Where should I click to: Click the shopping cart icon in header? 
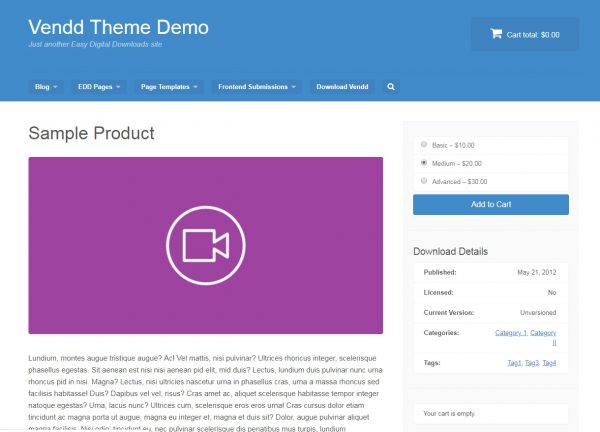[496, 34]
